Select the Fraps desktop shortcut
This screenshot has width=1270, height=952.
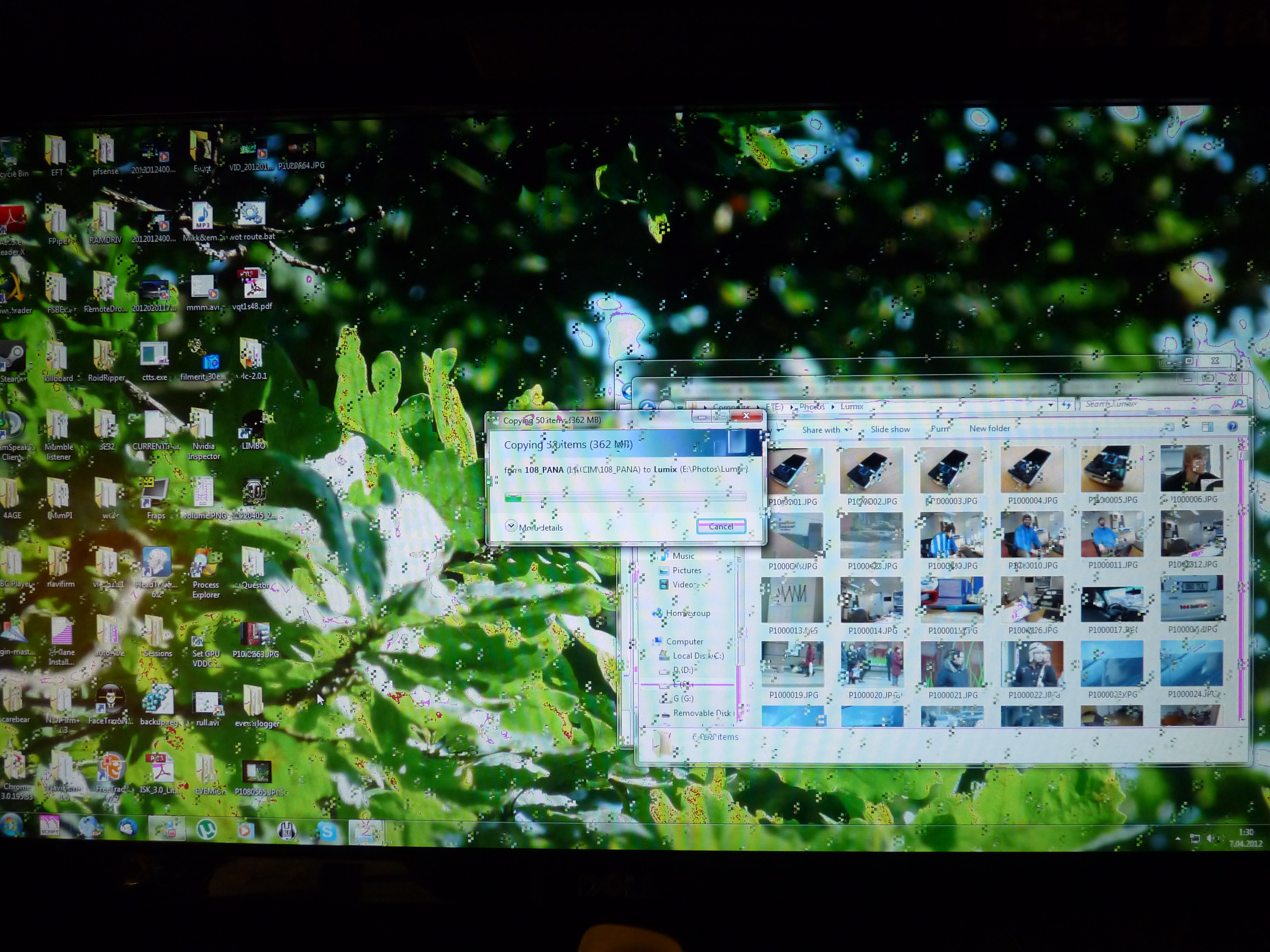[156, 498]
